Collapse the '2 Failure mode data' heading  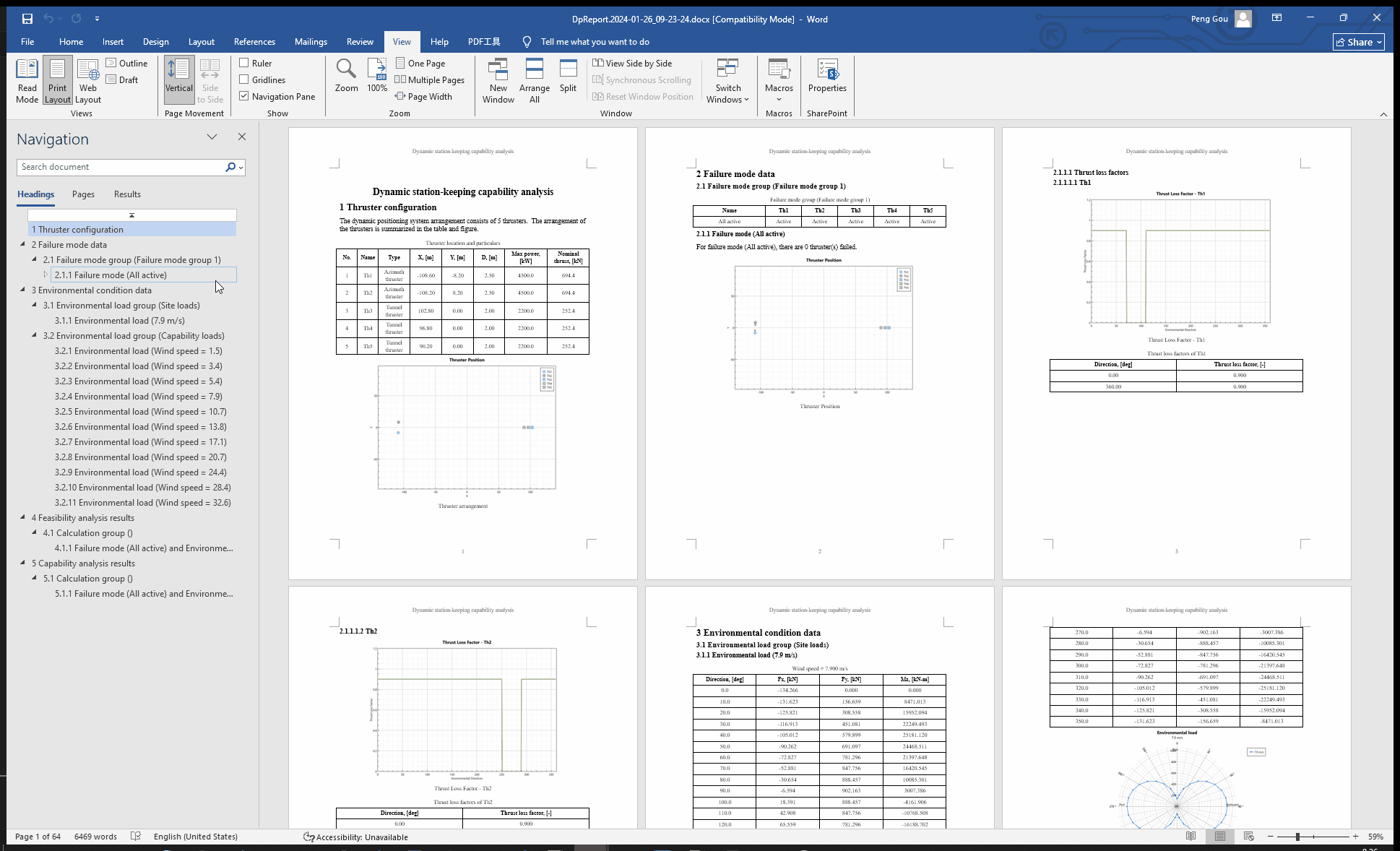tap(23, 245)
